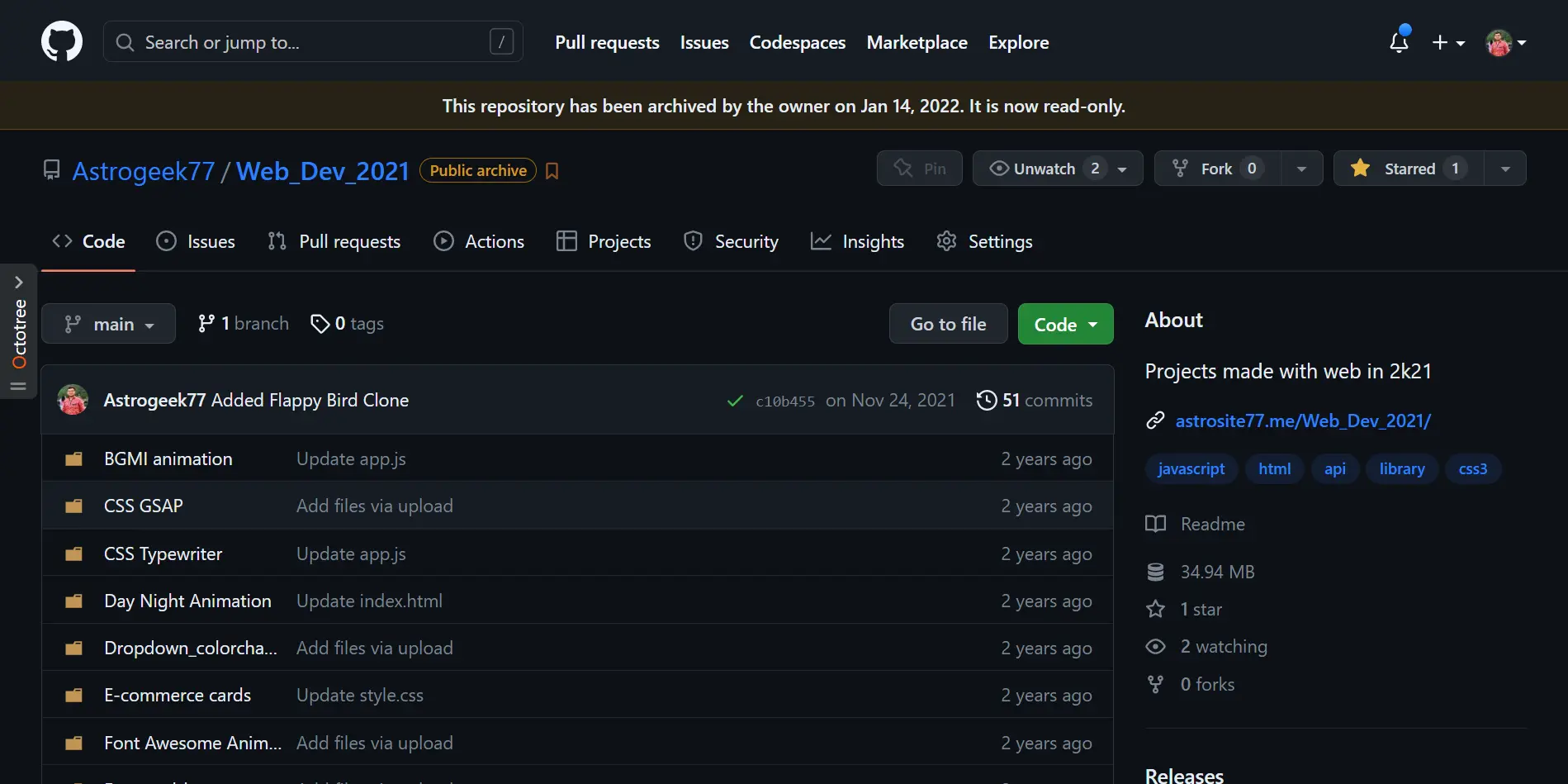Open the astrosite77.me/Web_Dev_2021 link
This screenshot has width=1568, height=784.
[1302, 421]
